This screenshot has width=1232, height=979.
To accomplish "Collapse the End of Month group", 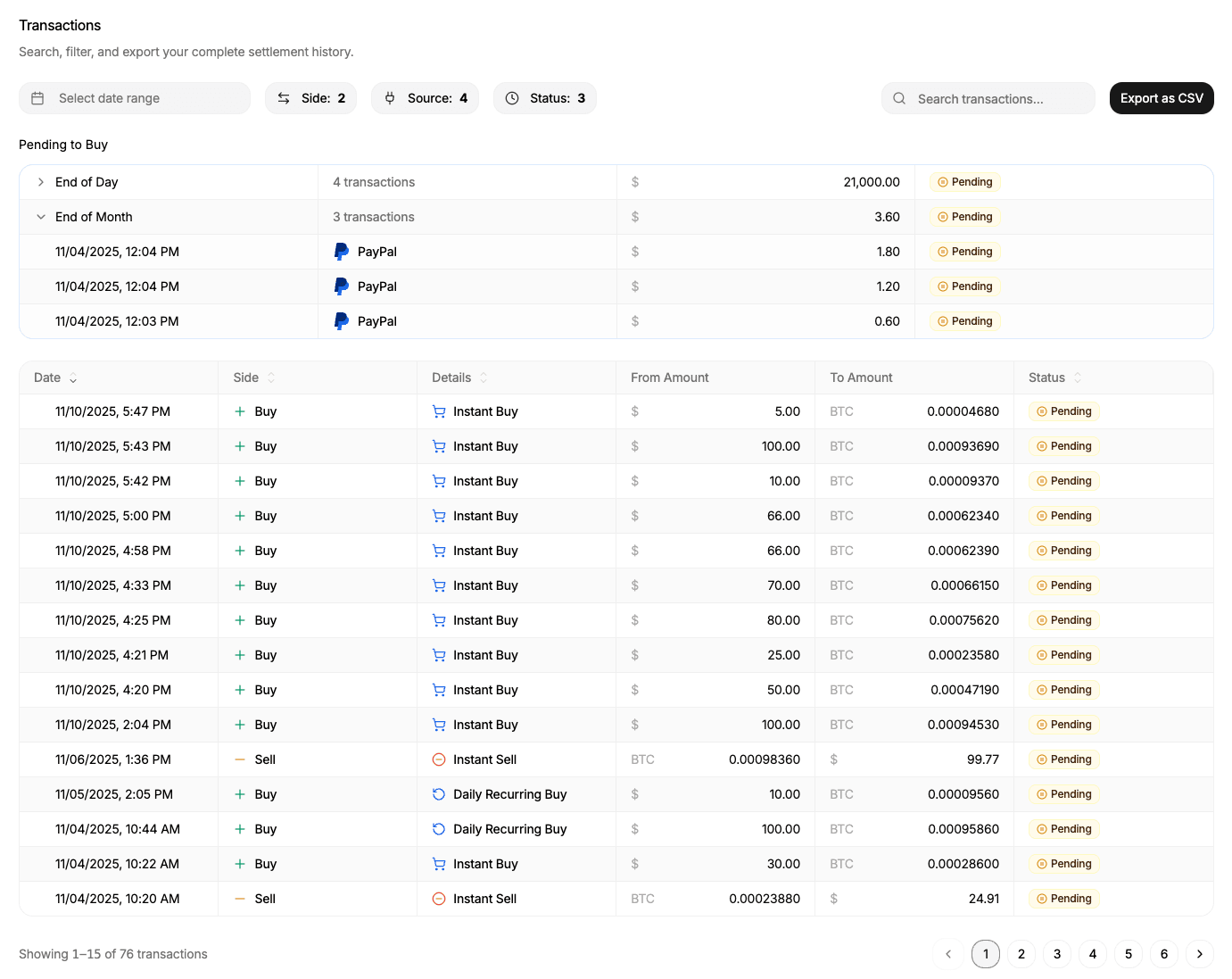I will [41, 217].
